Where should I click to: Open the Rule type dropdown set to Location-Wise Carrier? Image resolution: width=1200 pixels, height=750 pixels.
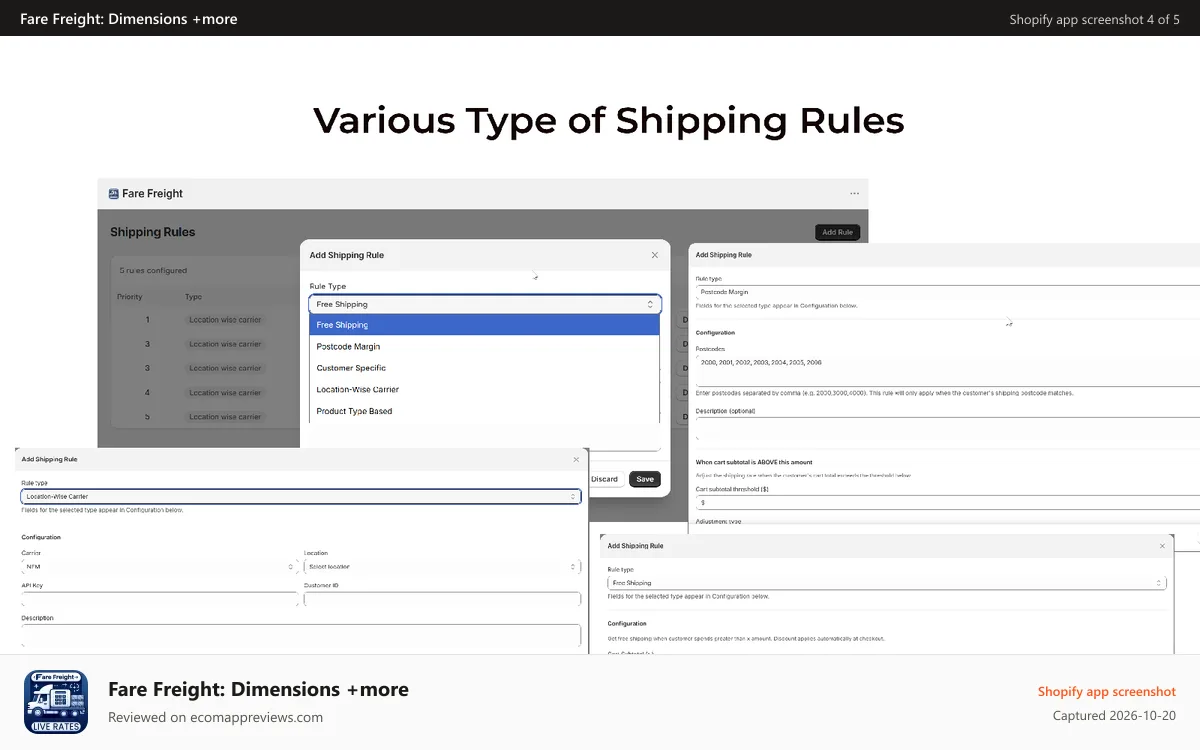301,496
